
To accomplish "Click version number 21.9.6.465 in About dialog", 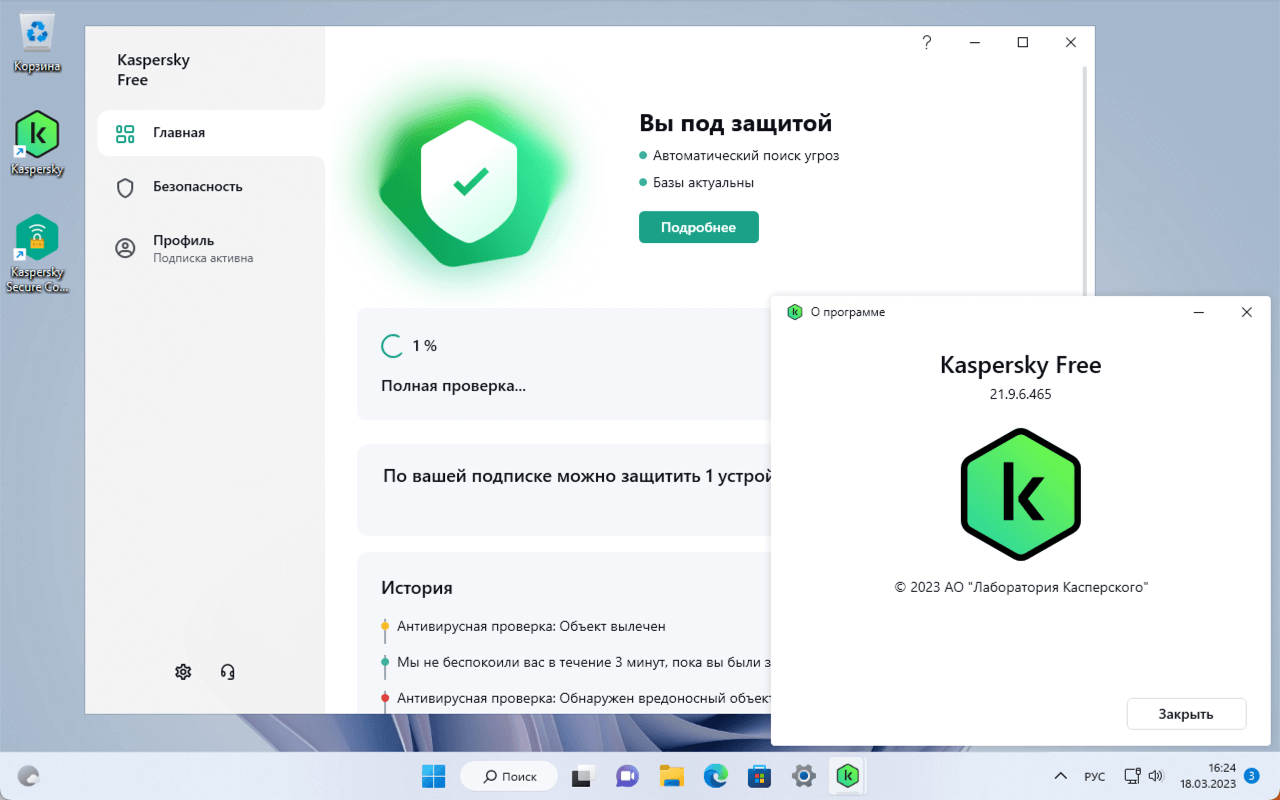I will tap(1021, 394).
